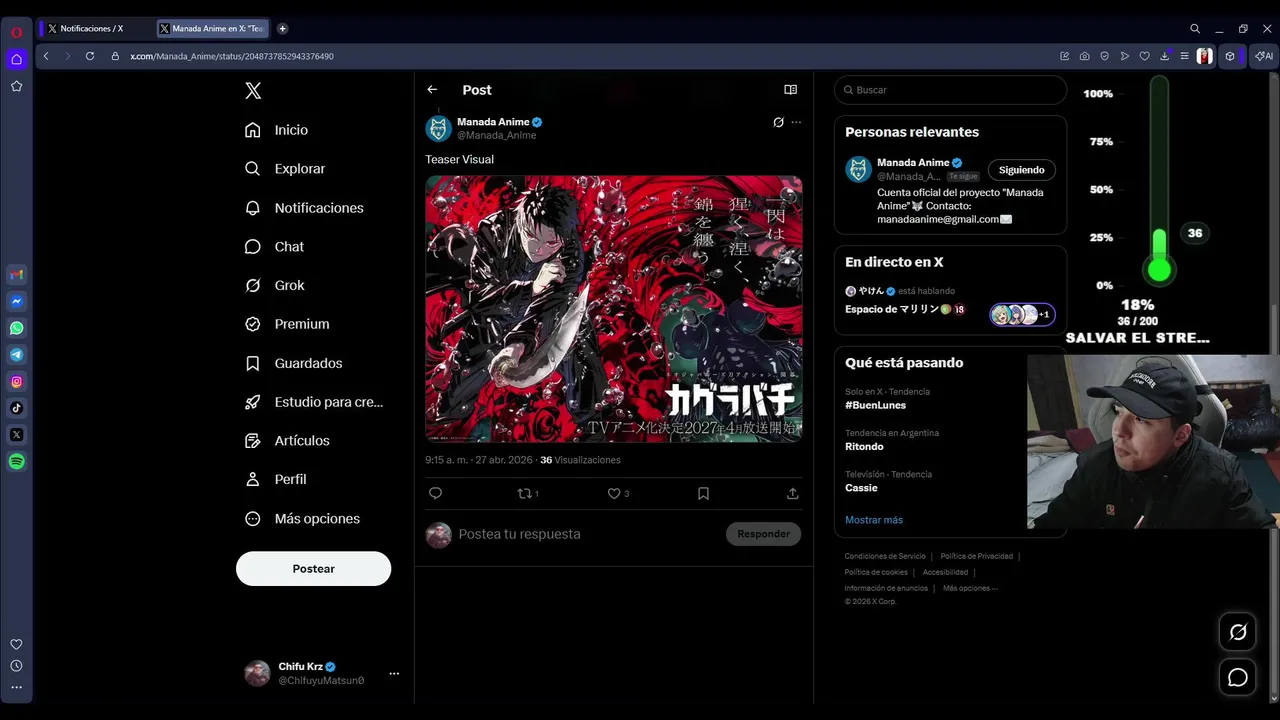Open Opera menu logo button
The image size is (1280, 720).
click(16, 32)
